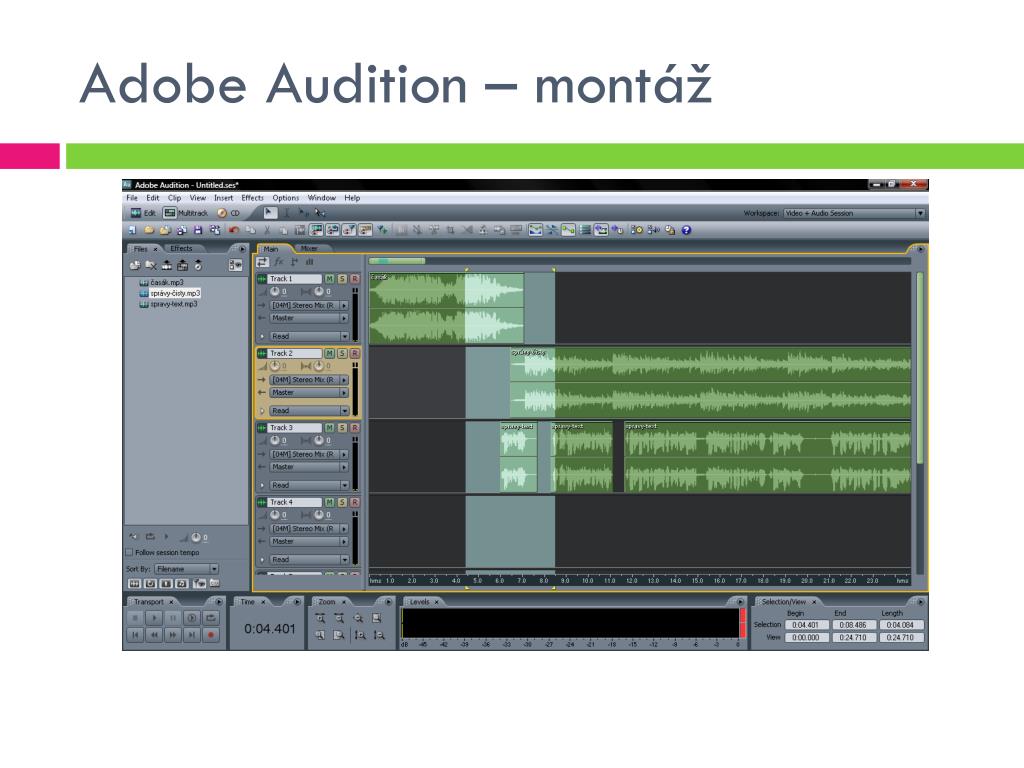Click the Selection End field 0:08.486
1024x768 pixels.
coord(852,625)
